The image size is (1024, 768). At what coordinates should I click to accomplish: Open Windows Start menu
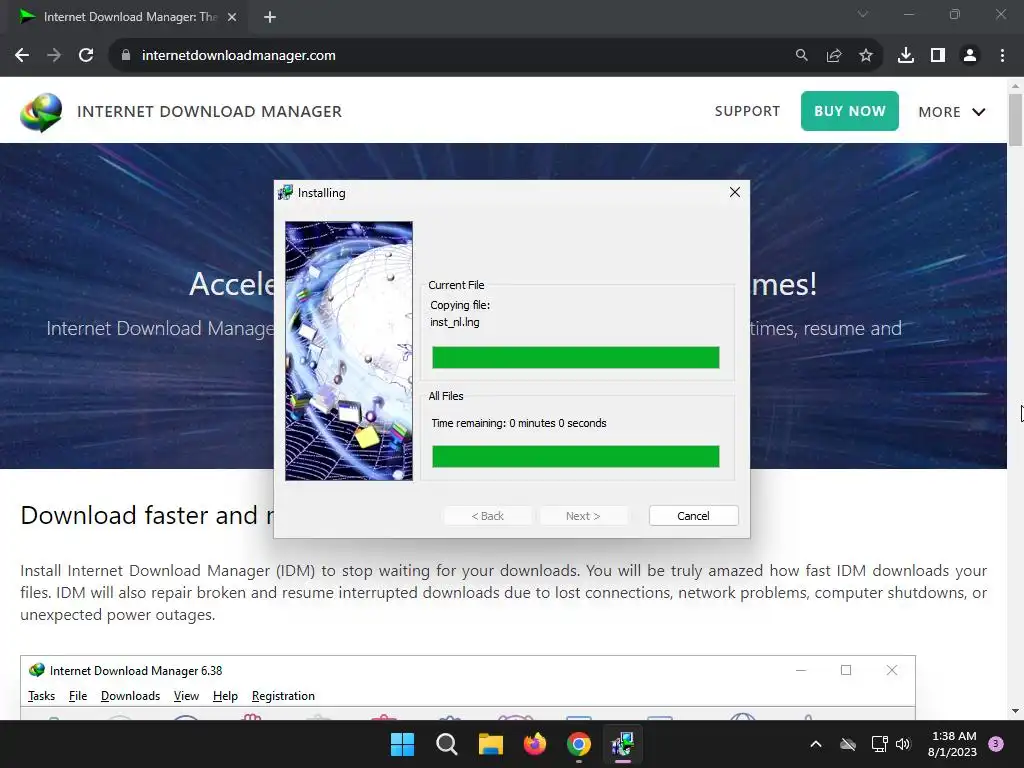[x=402, y=744]
